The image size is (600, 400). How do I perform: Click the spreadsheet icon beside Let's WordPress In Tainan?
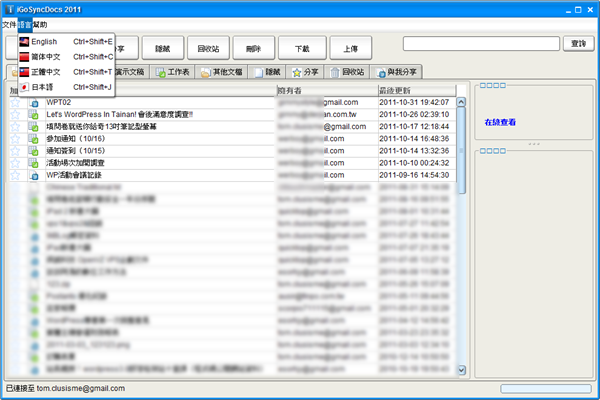[33, 114]
